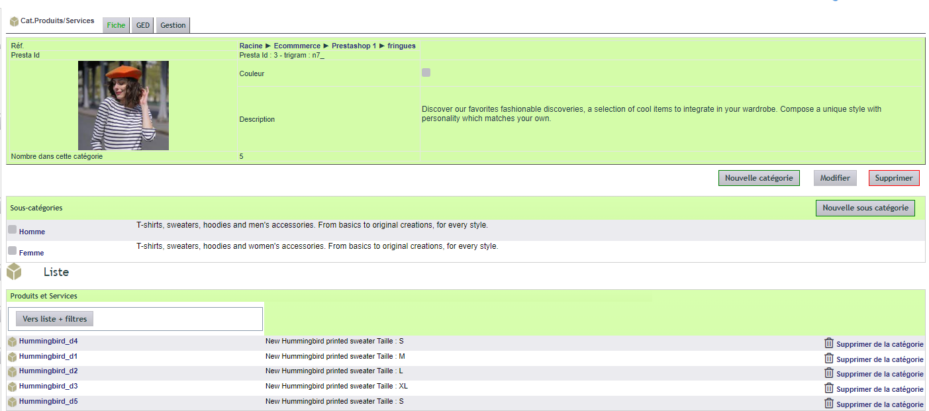The height and width of the screenshot is (411, 929).
Task: Click the 'Discover our favorites' description text
Action: point(652,114)
